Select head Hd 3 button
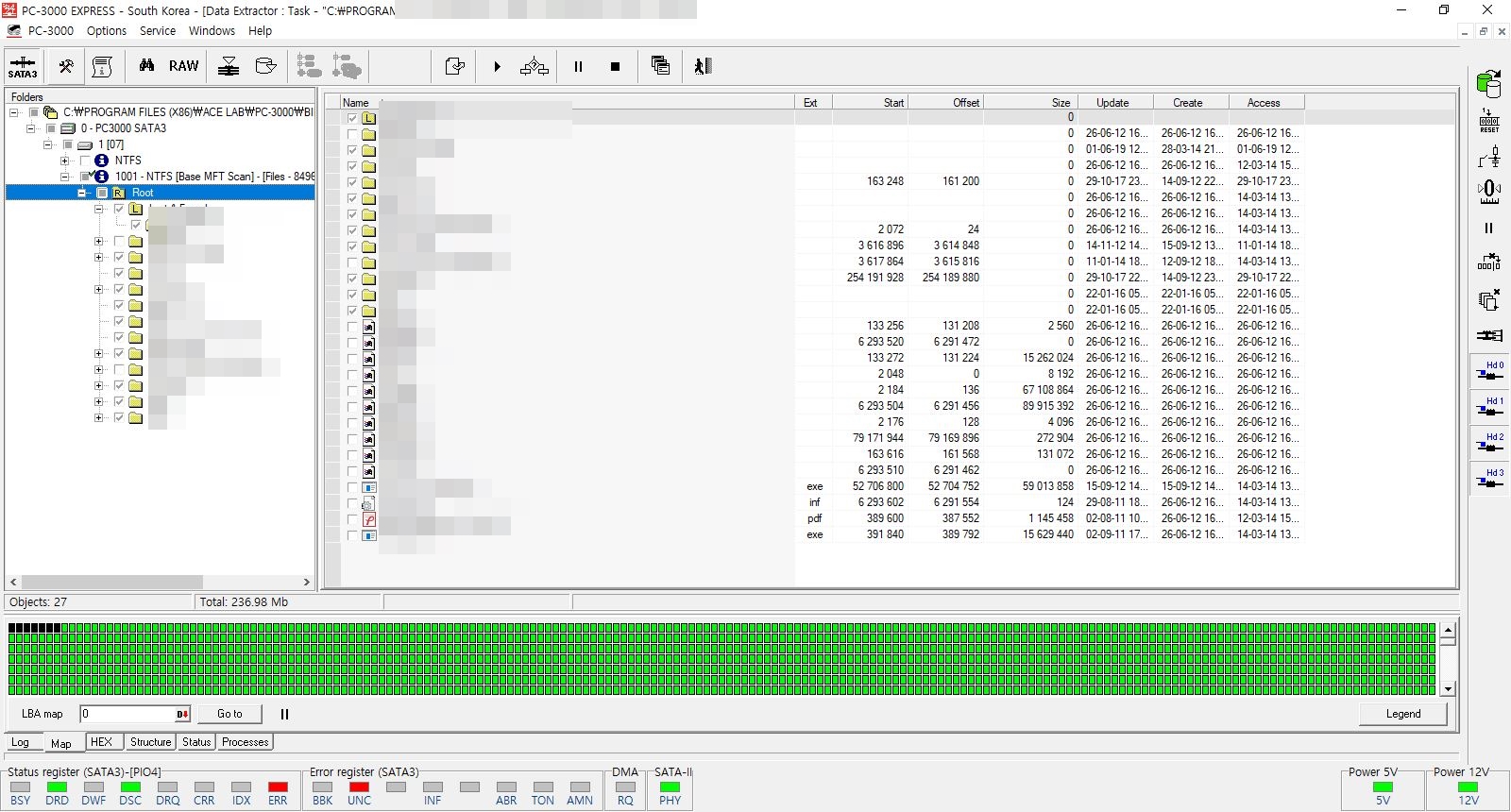Image resolution: width=1511 pixels, height=812 pixels. pyautogui.click(x=1489, y=480)
